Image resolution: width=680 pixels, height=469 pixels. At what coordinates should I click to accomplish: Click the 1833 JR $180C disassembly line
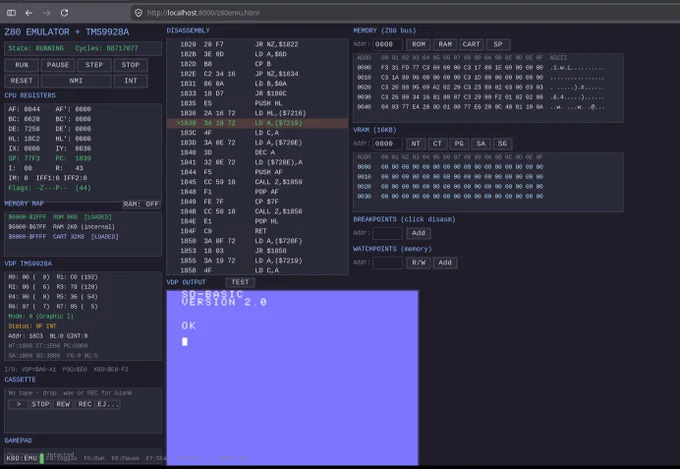coord(257,93)
